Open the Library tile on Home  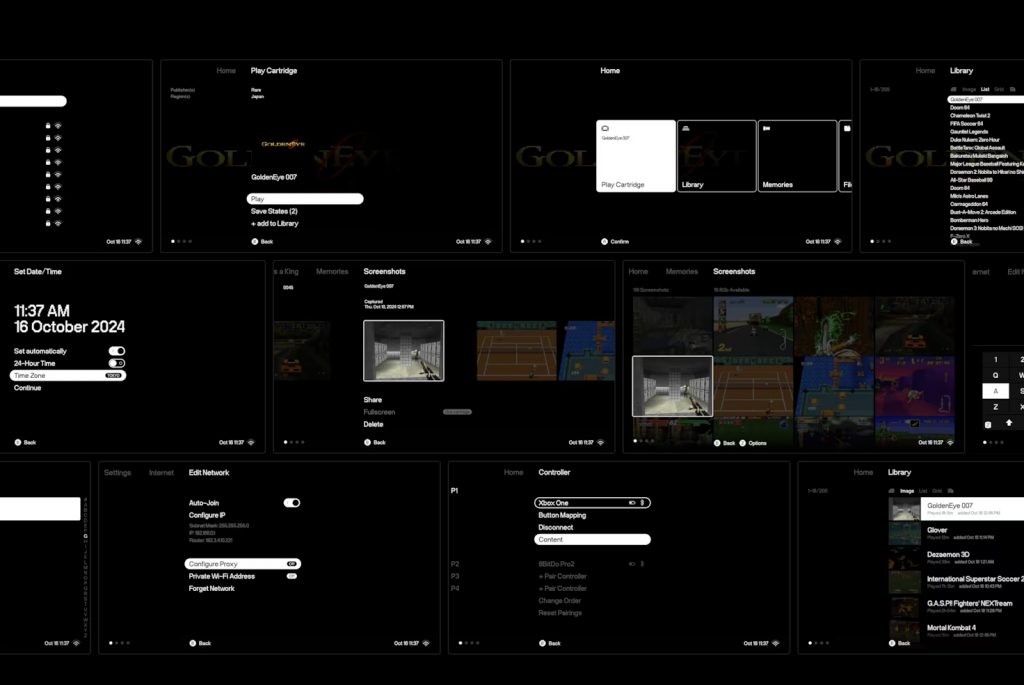click(716, 156)
